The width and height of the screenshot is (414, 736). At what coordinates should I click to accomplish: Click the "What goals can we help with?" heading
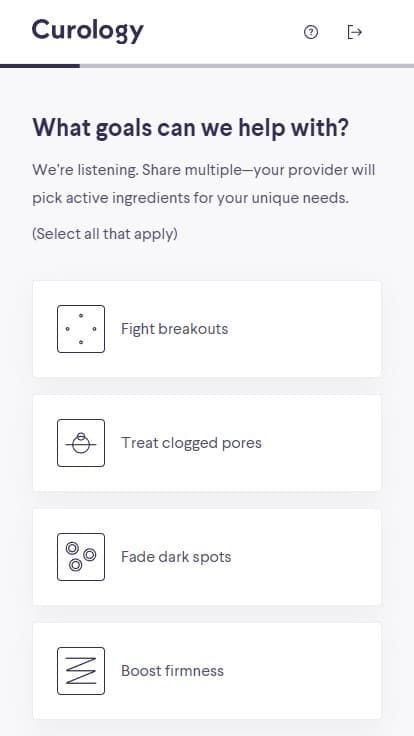pos(191,128)
